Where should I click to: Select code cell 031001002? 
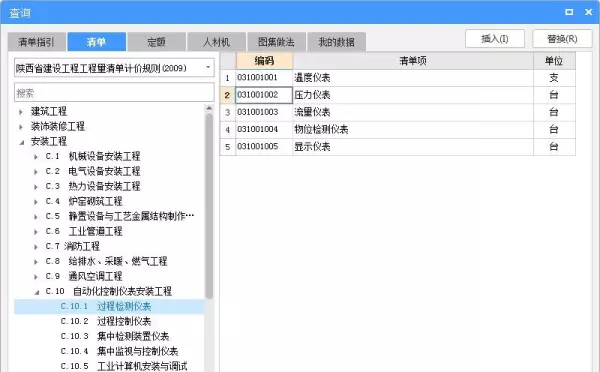(264, 95)
